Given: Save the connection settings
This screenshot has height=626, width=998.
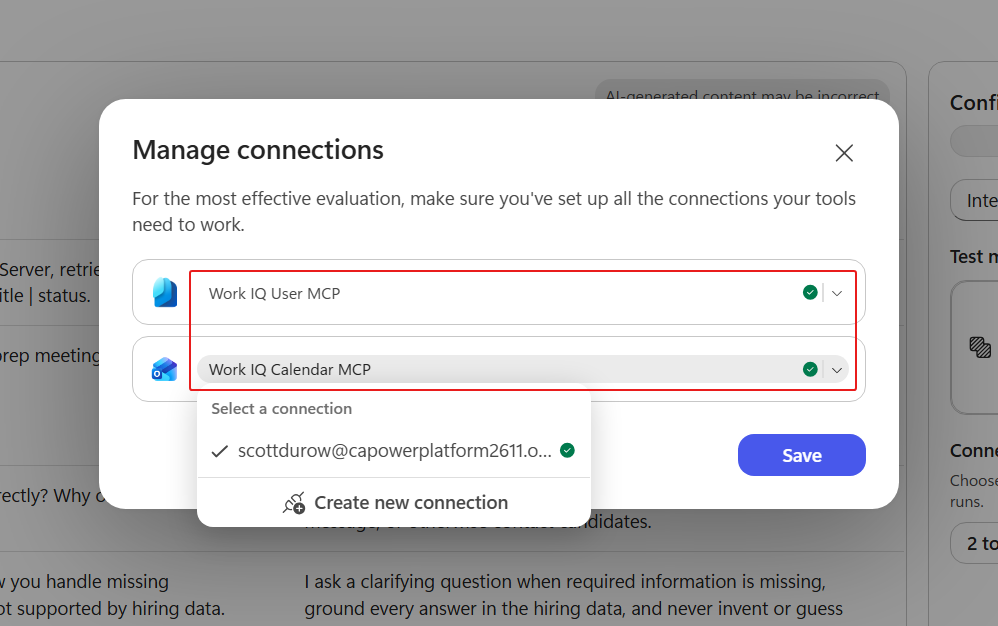Looking at the screenshot, I should coord(801,455).
